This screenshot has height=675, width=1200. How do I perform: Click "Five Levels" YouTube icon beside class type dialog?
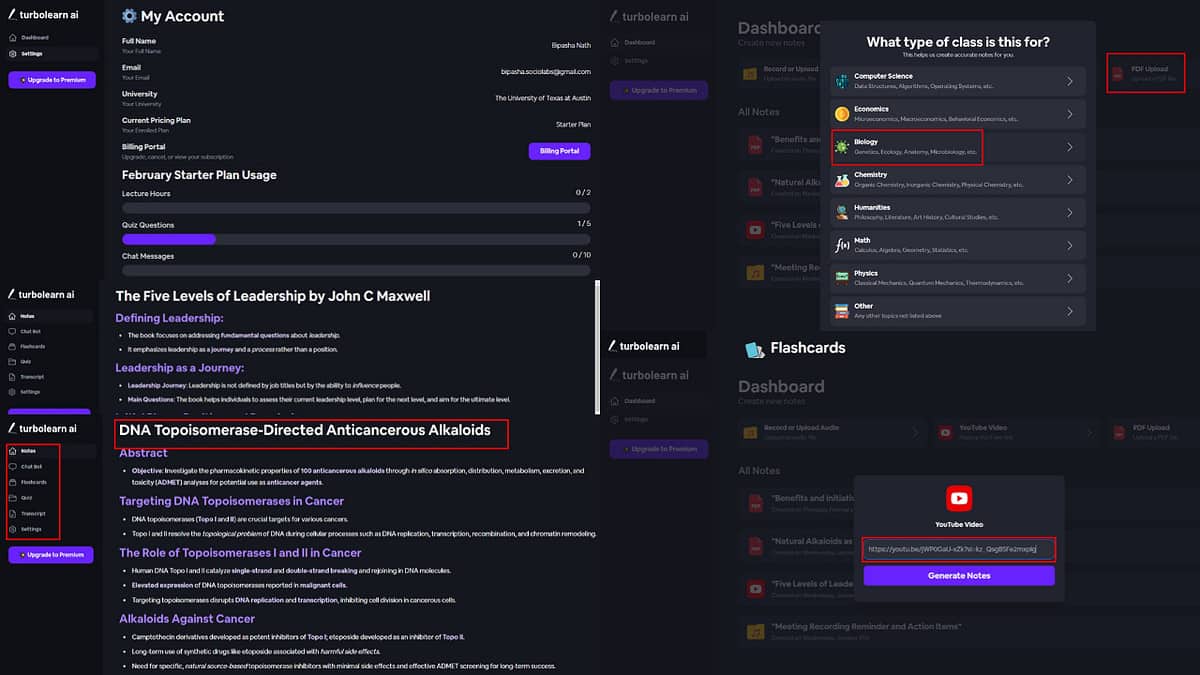(756, 230)
